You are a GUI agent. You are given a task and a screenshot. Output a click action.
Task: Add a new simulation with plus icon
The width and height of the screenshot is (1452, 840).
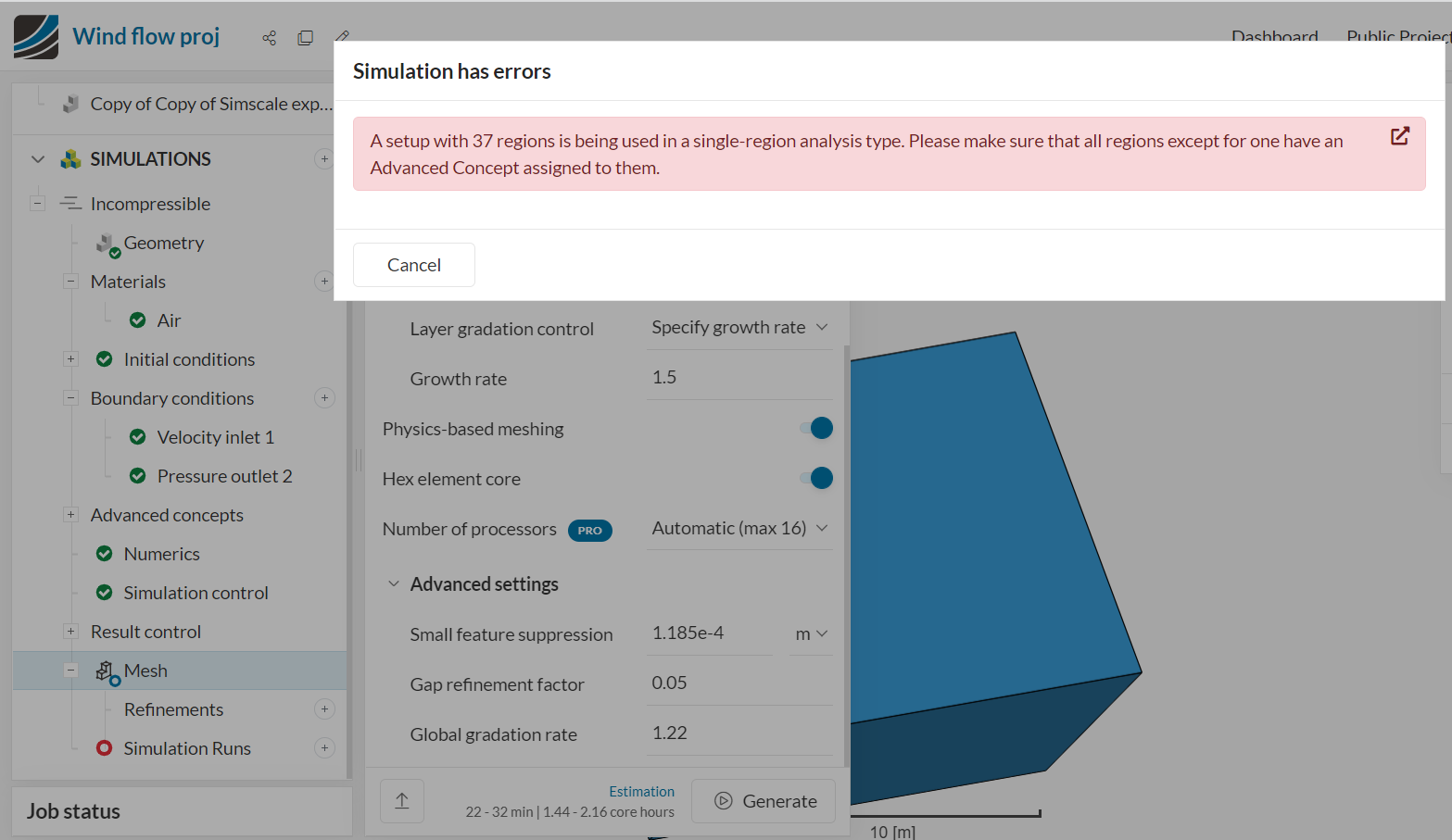[324, 159]
